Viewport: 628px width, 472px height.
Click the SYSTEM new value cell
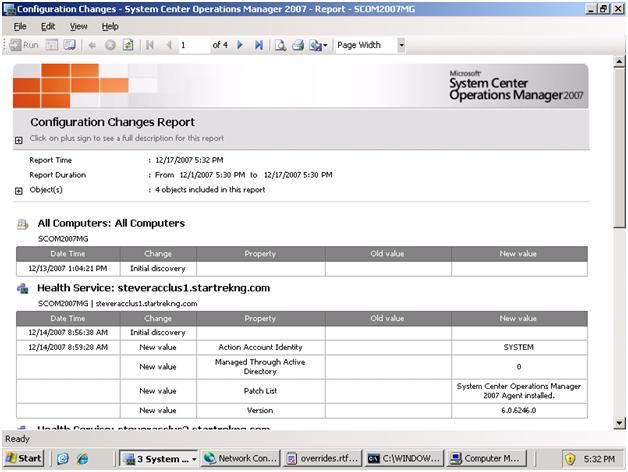[519, 347]
